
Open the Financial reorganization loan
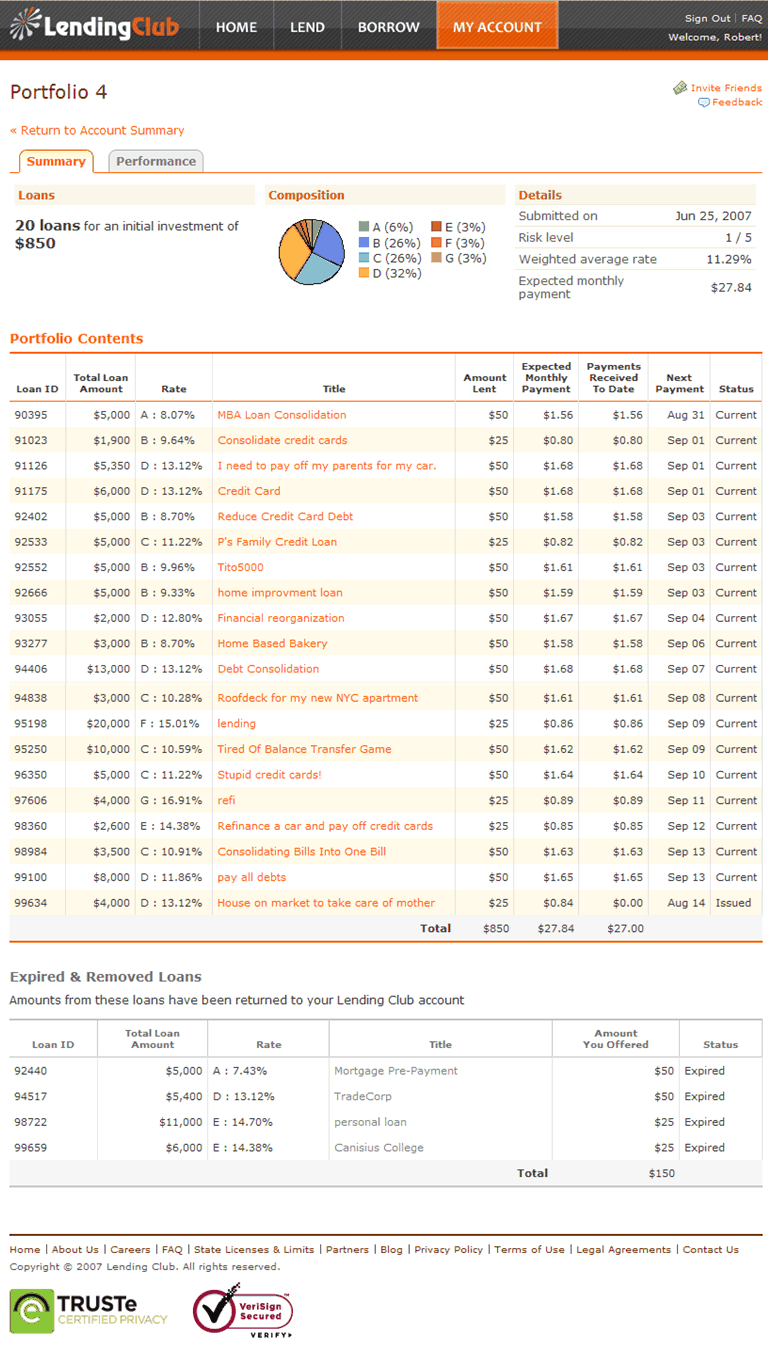(281, 618)
